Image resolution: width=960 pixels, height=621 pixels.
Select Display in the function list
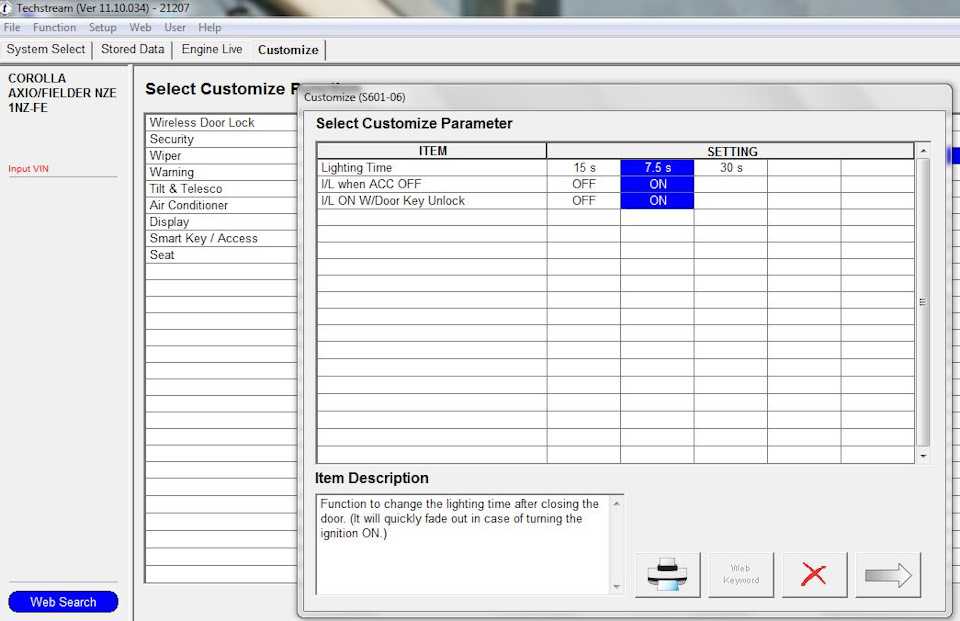pos(222,222)
